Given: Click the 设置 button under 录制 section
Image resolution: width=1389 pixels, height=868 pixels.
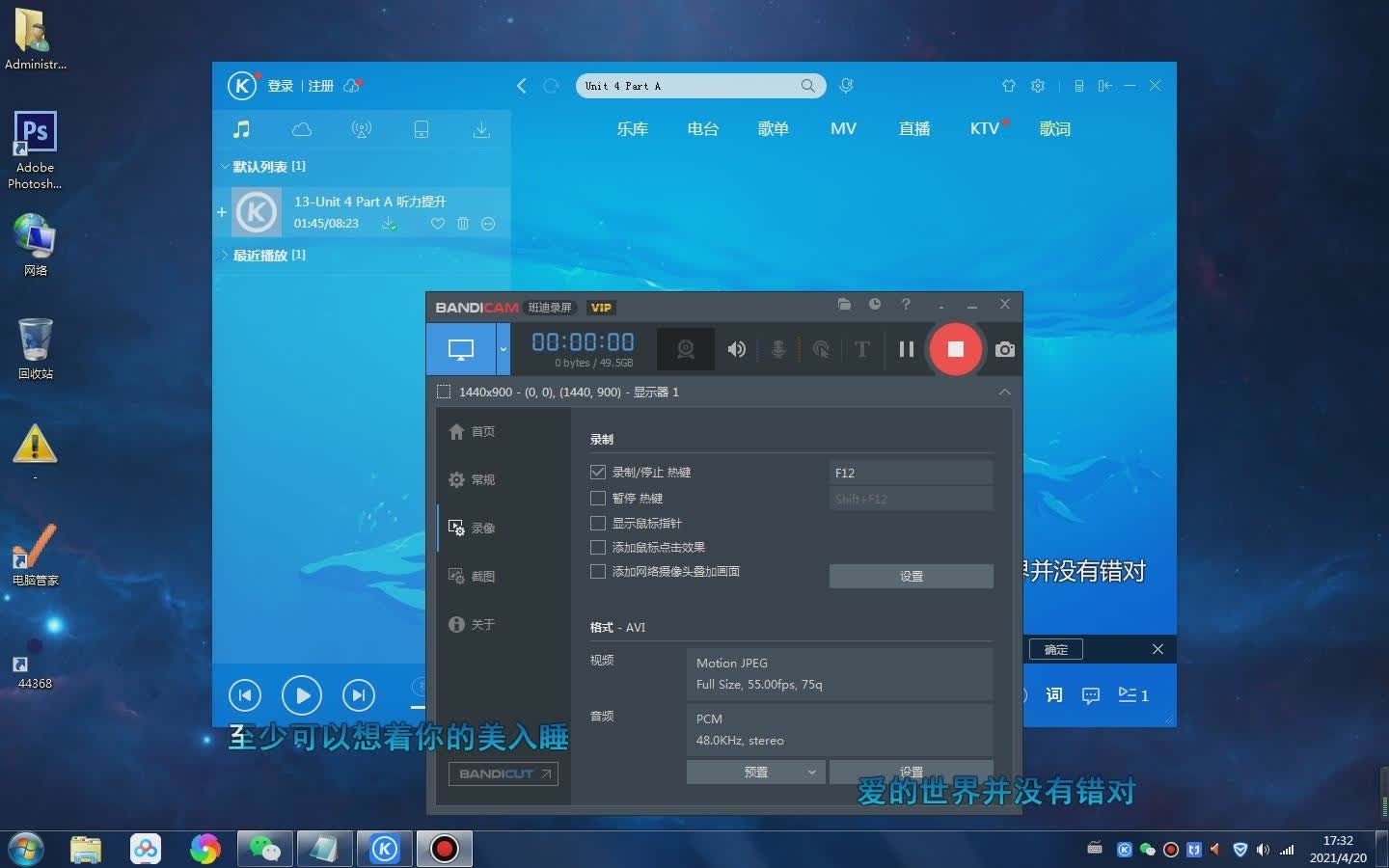Looking at the screenshot, I should click(911, 576).
